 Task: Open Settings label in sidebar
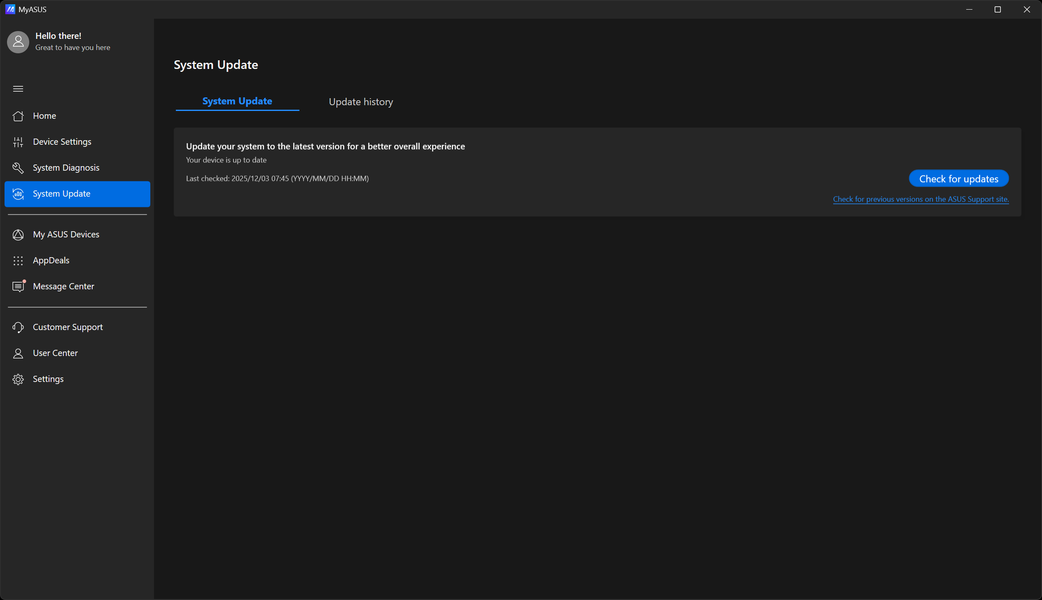tap(48, 379)
